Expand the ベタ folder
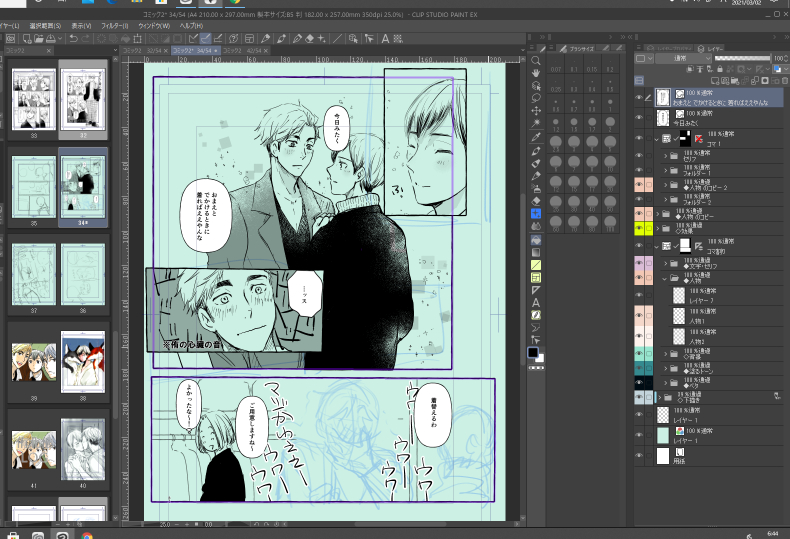The image size is (790, 539). click(666, 383)
